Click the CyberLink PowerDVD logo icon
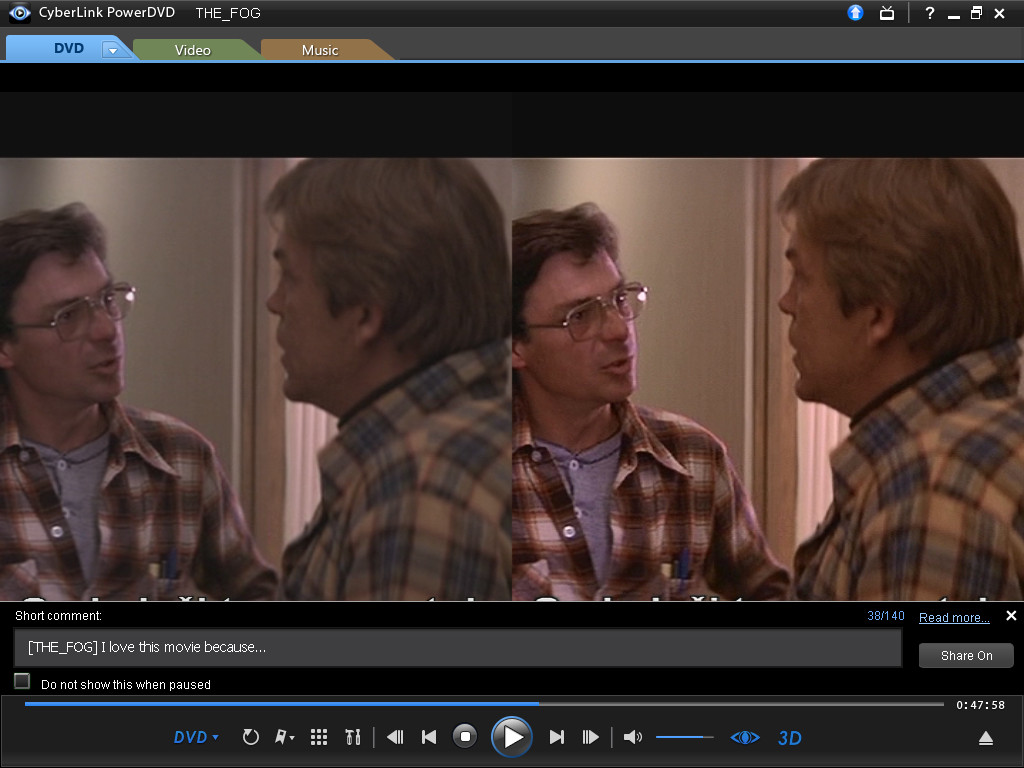 (x=20, y=12)
